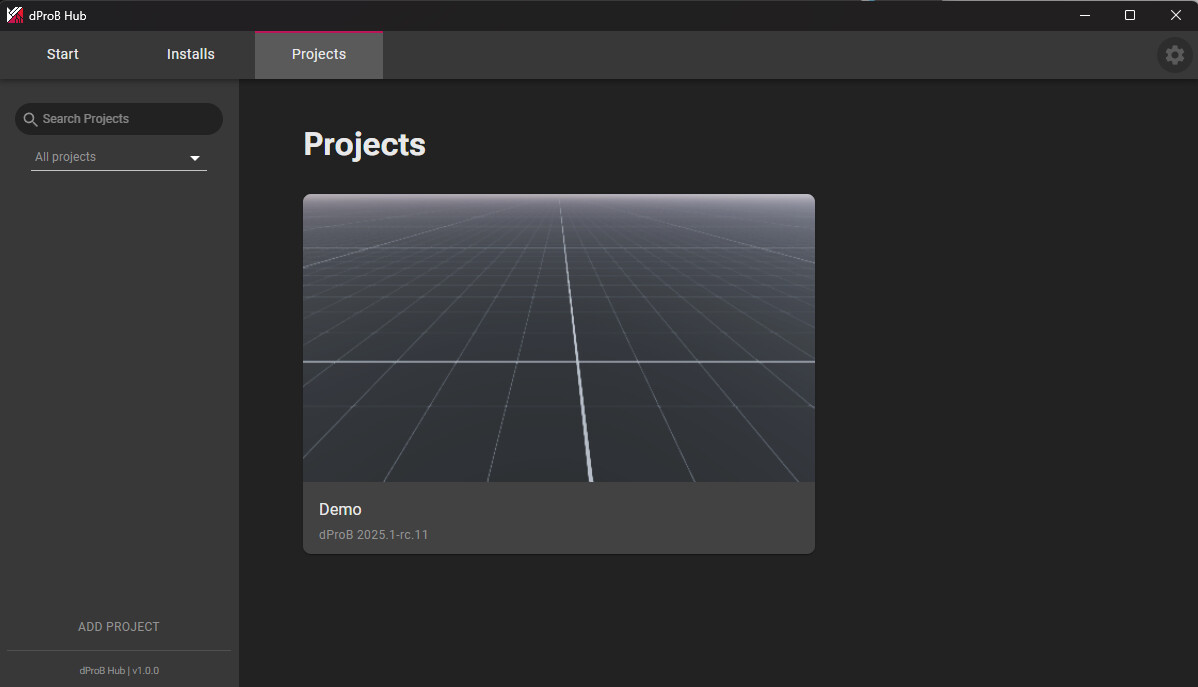Go to the Installs tab
Image resolution: width=1198 pixels, height=687 pixels.
[x=190, y=54]
